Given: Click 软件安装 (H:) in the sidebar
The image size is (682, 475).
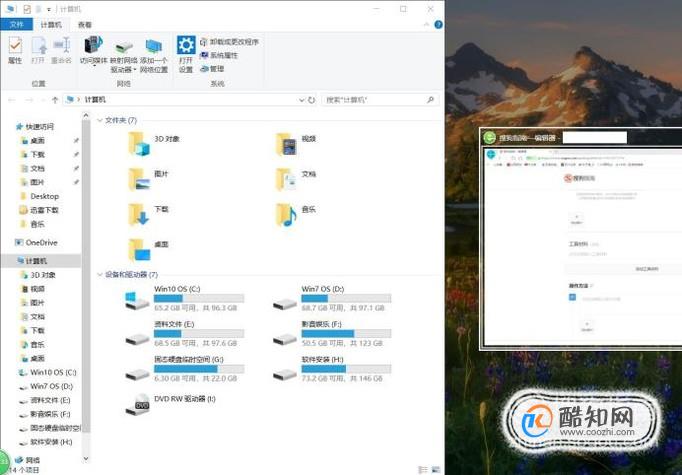Looking at the screenshot, I should (46, 442).
